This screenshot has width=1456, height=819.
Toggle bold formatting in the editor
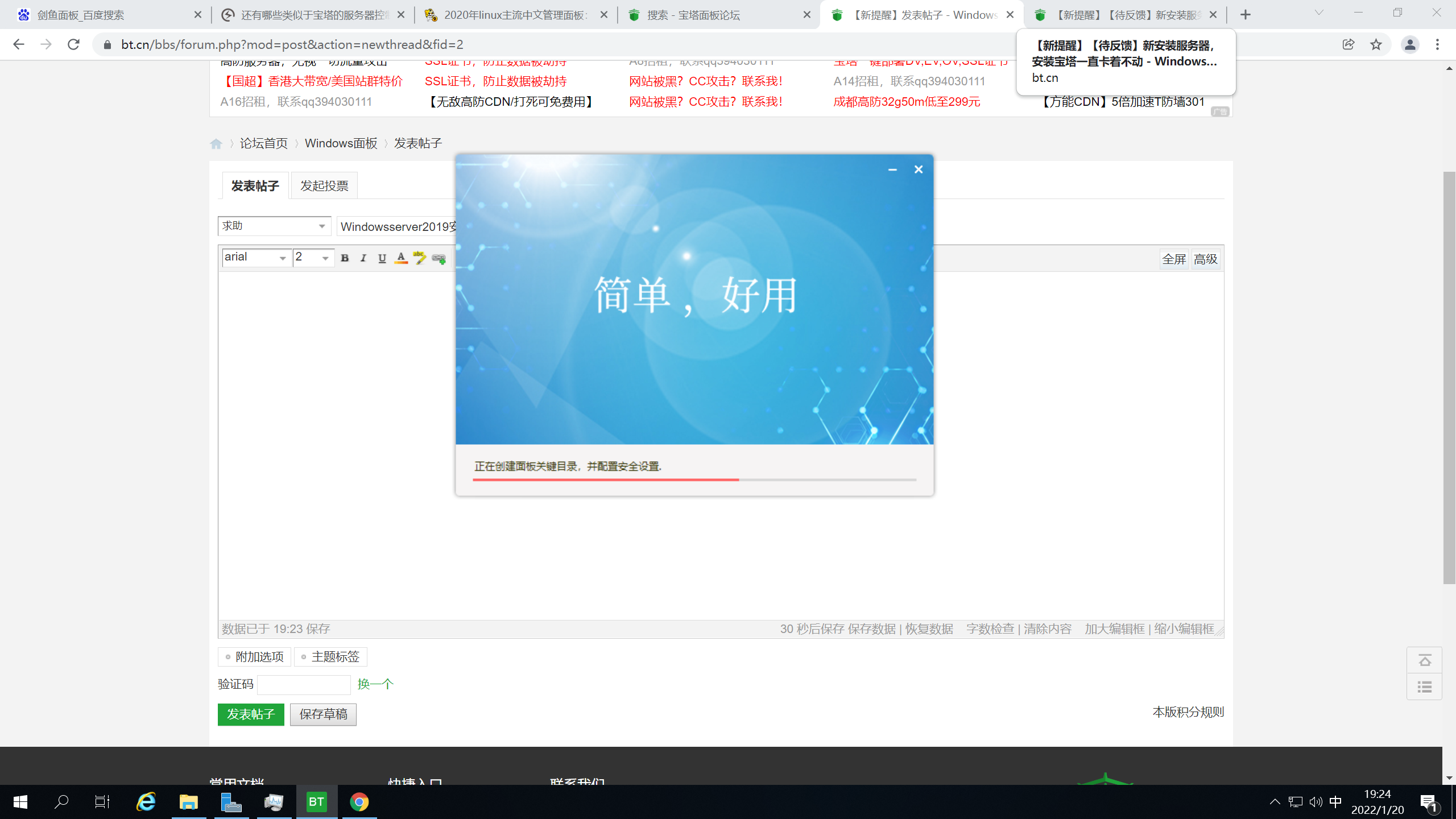point(345,258)
